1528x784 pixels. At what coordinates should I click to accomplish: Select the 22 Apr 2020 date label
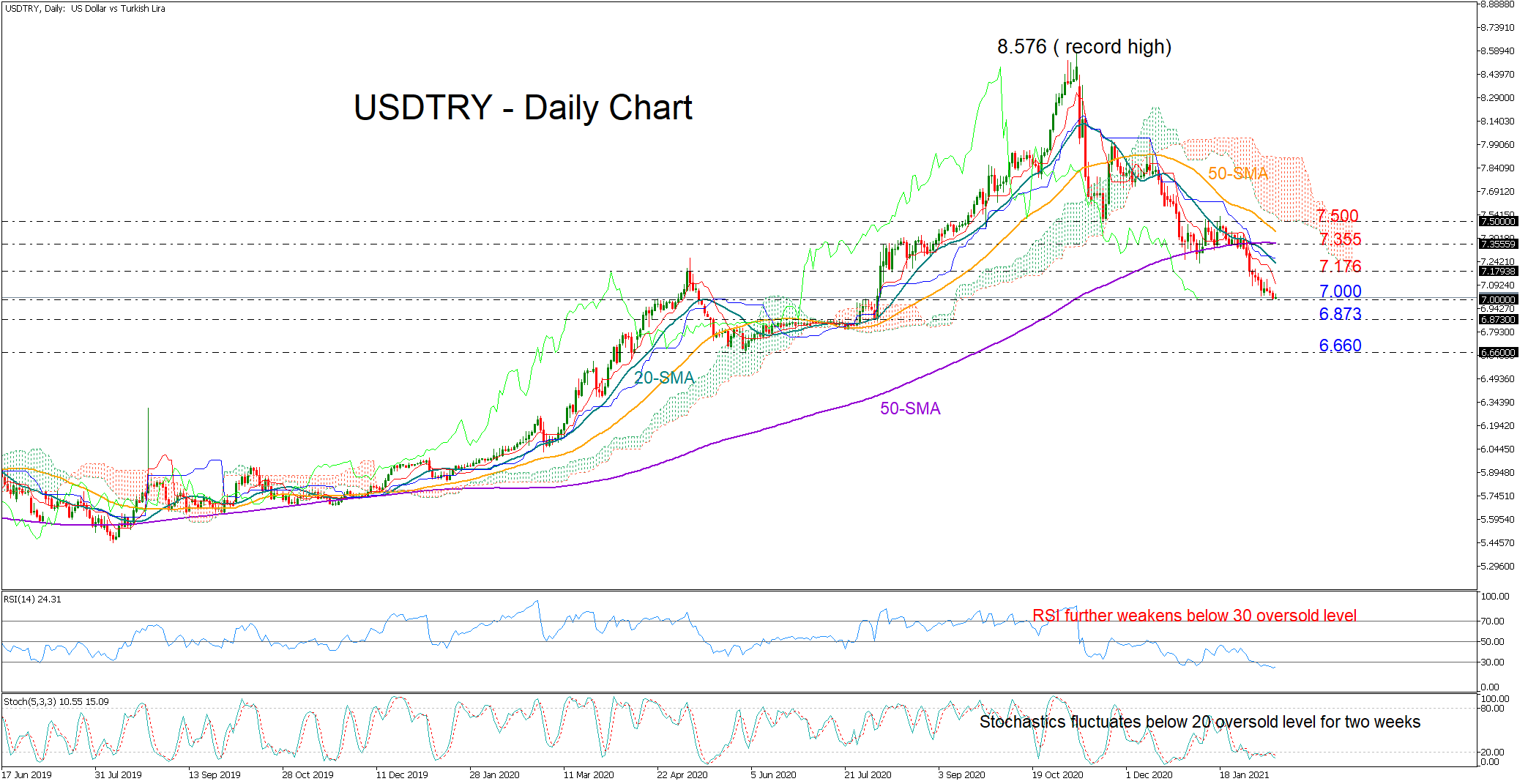pyautogui.click(x=682, y=774)
